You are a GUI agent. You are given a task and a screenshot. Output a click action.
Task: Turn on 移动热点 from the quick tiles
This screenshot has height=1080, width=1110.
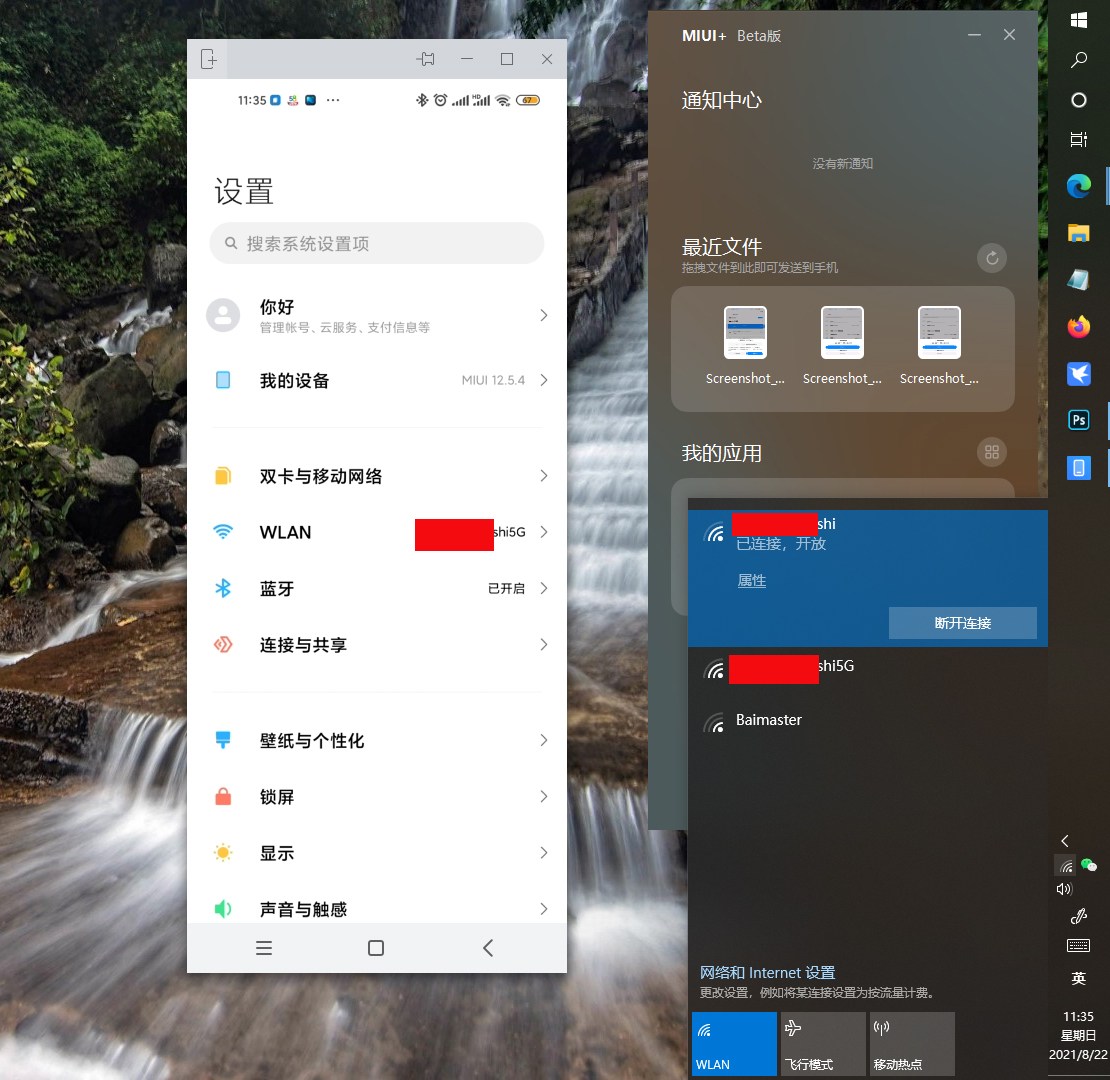911,1043
